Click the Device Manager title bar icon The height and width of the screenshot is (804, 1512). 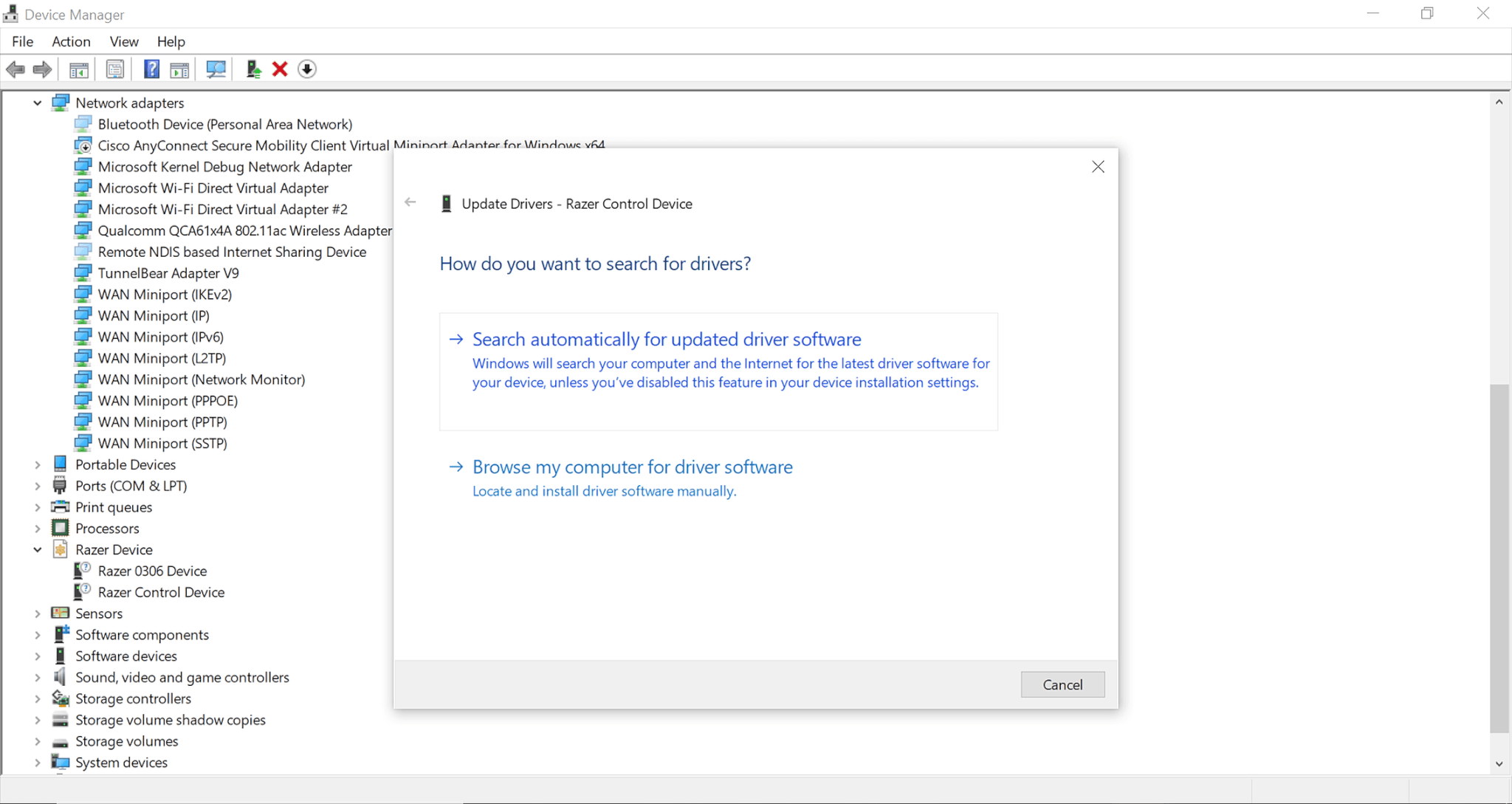pyautogui.click(x=10, y=13)
